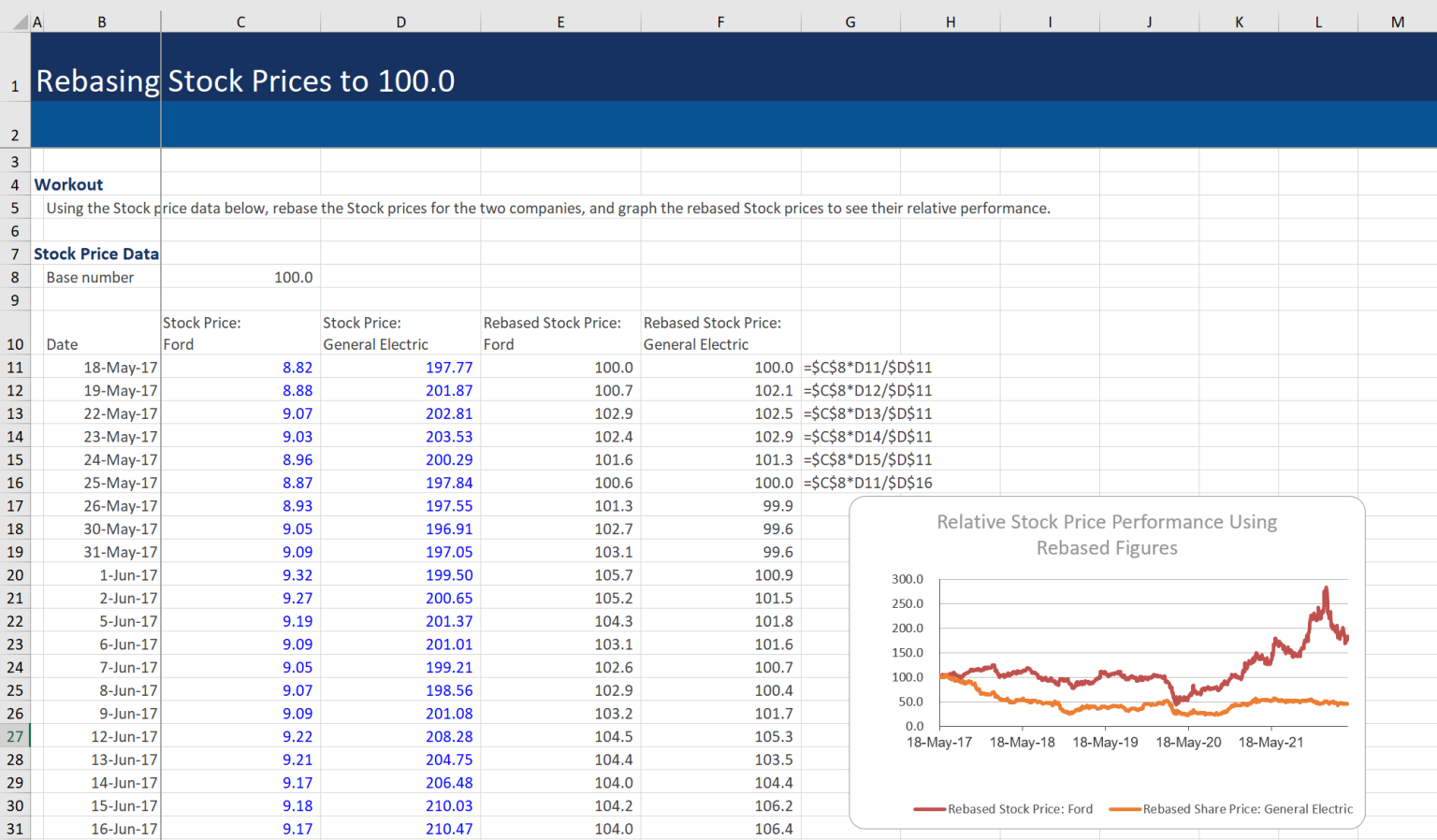
Task: Select column C header
Action: [x=239, y=21]
